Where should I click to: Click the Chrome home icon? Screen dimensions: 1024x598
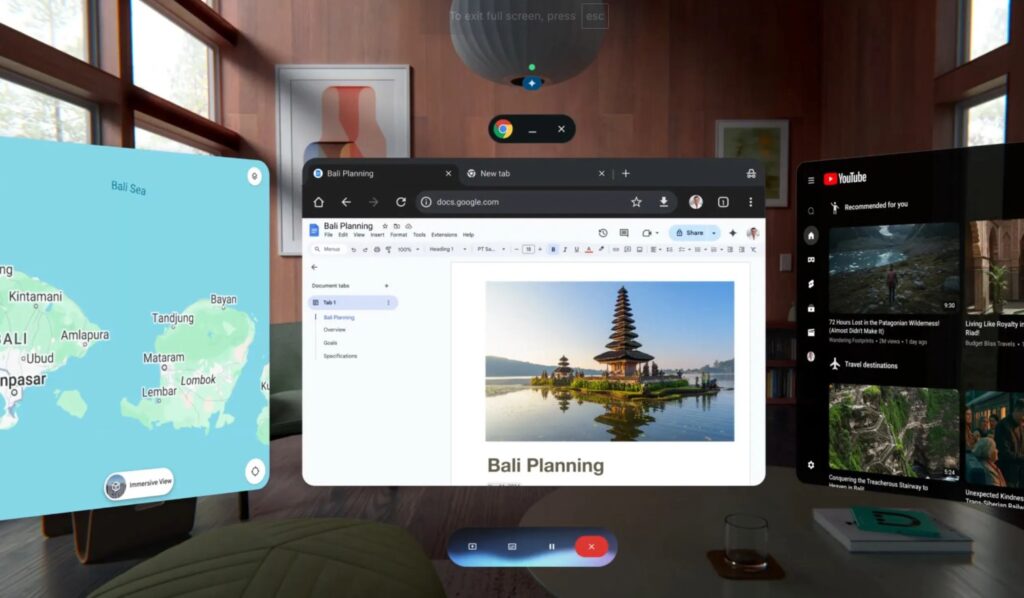coord(319,202)
